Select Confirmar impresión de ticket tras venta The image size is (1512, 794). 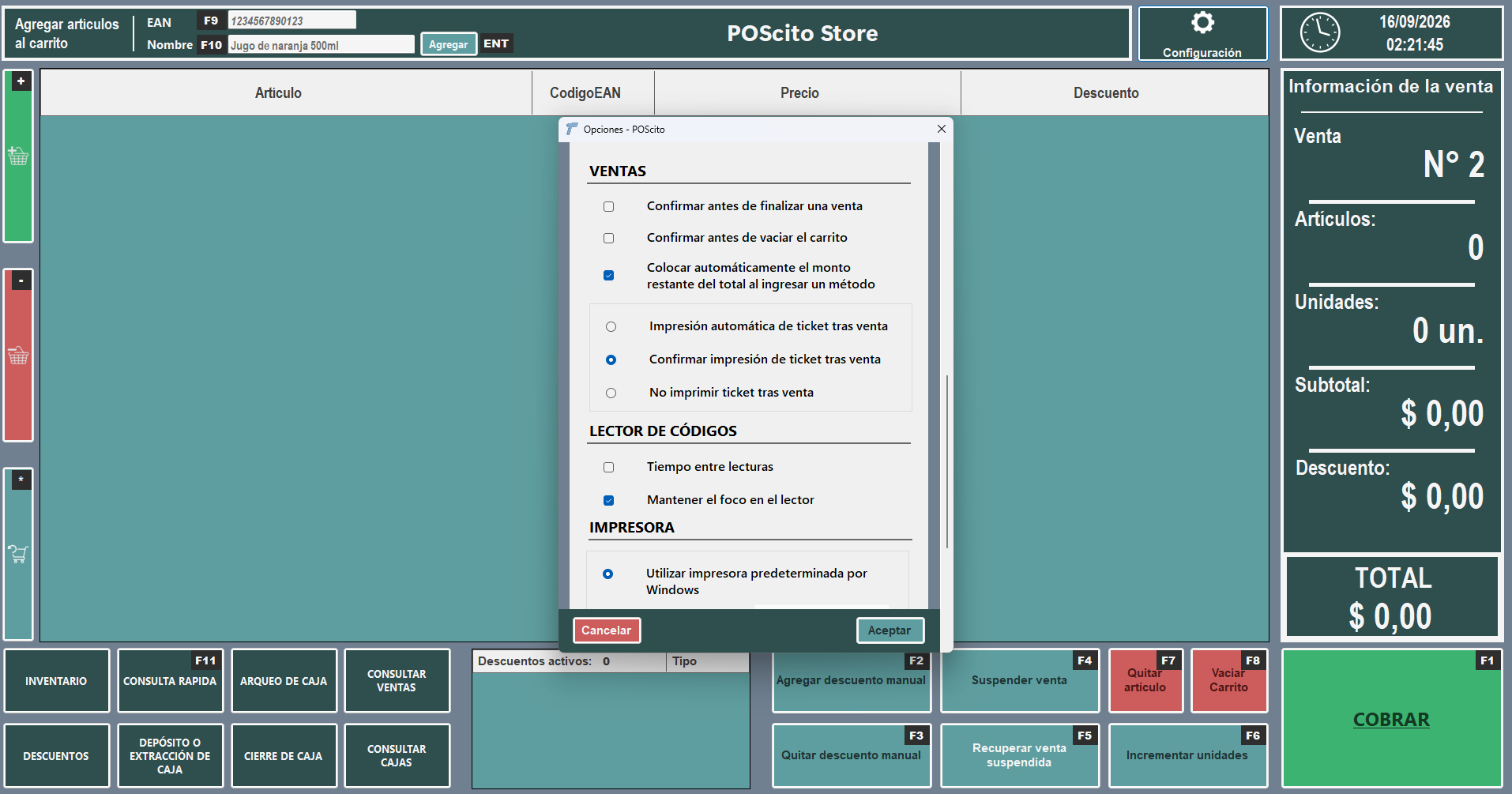[x=611, y=360]
